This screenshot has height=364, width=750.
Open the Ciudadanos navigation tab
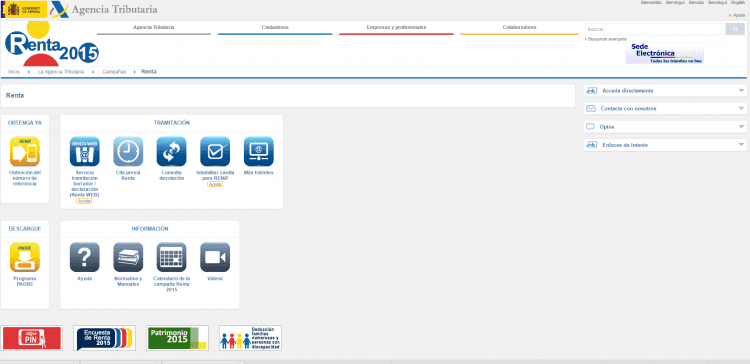click(x=275, y=28)
